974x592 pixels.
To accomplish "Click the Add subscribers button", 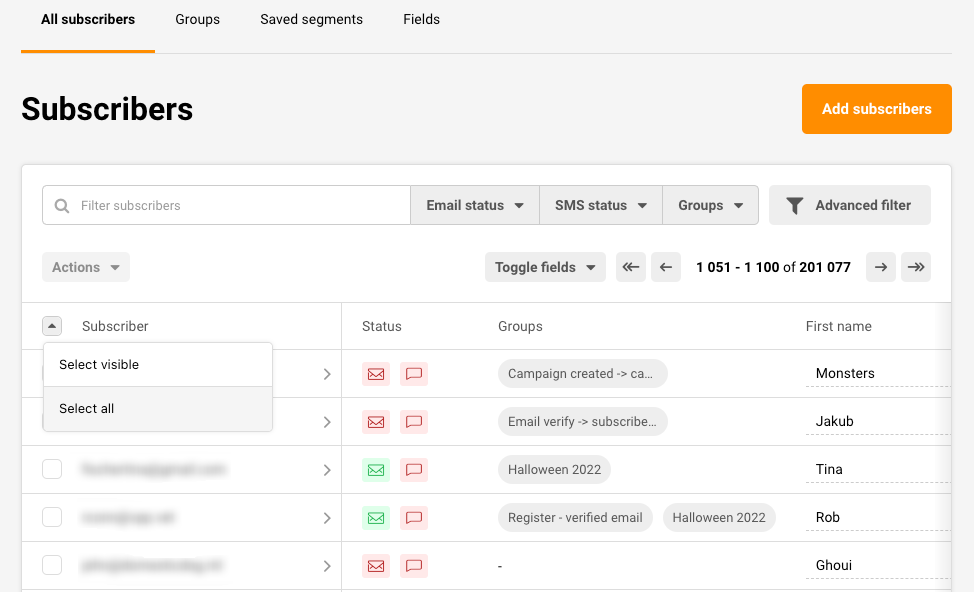I will click(x=876, y=109).
